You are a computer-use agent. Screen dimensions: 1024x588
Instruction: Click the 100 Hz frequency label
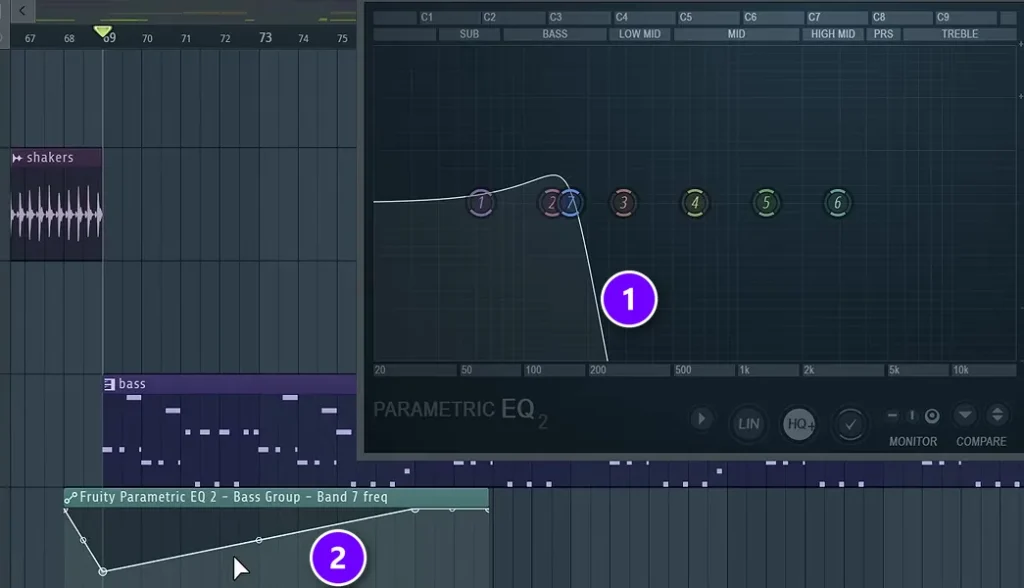[x=533, y=370]
